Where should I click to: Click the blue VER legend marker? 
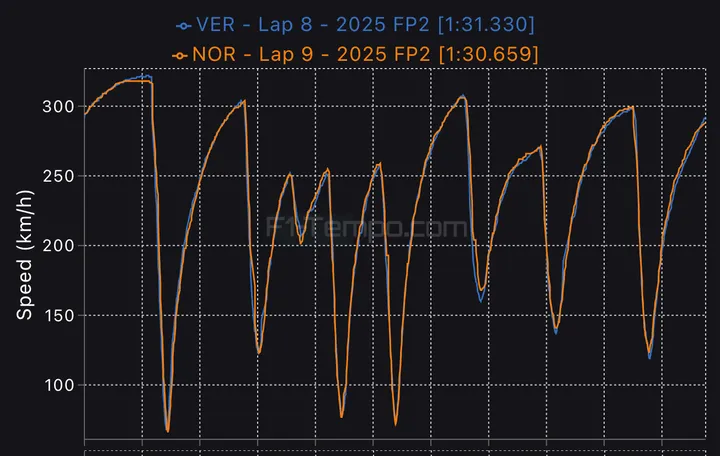184,26
